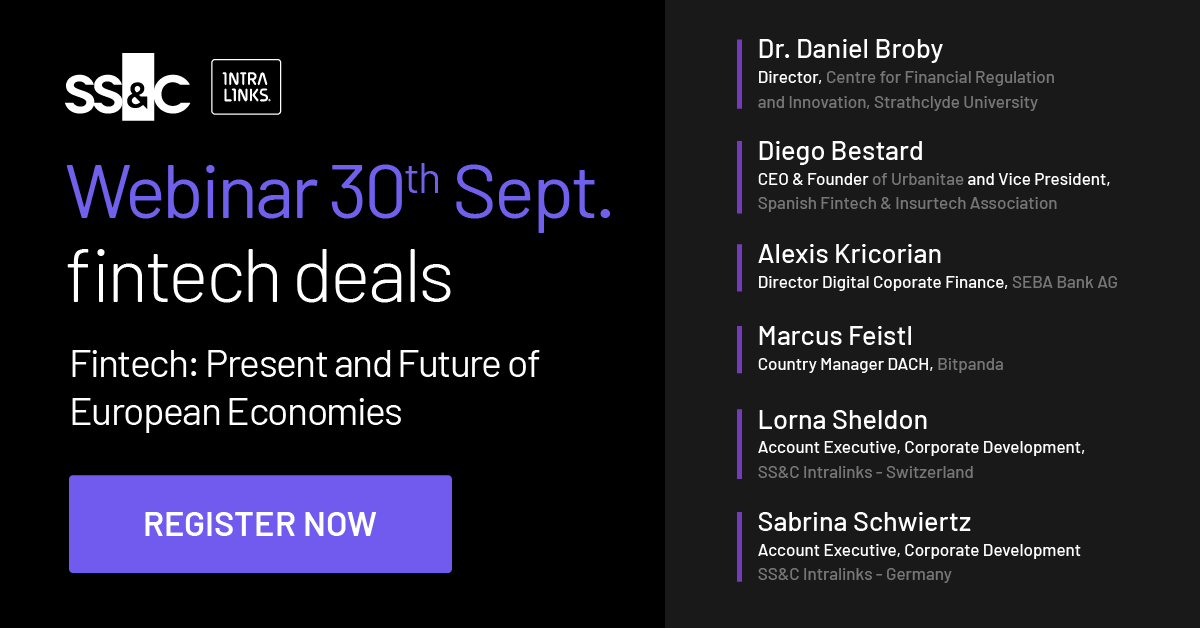Click the Intralinks logo box
This screenshot has width=1200, height=628.
coord(246,86)
